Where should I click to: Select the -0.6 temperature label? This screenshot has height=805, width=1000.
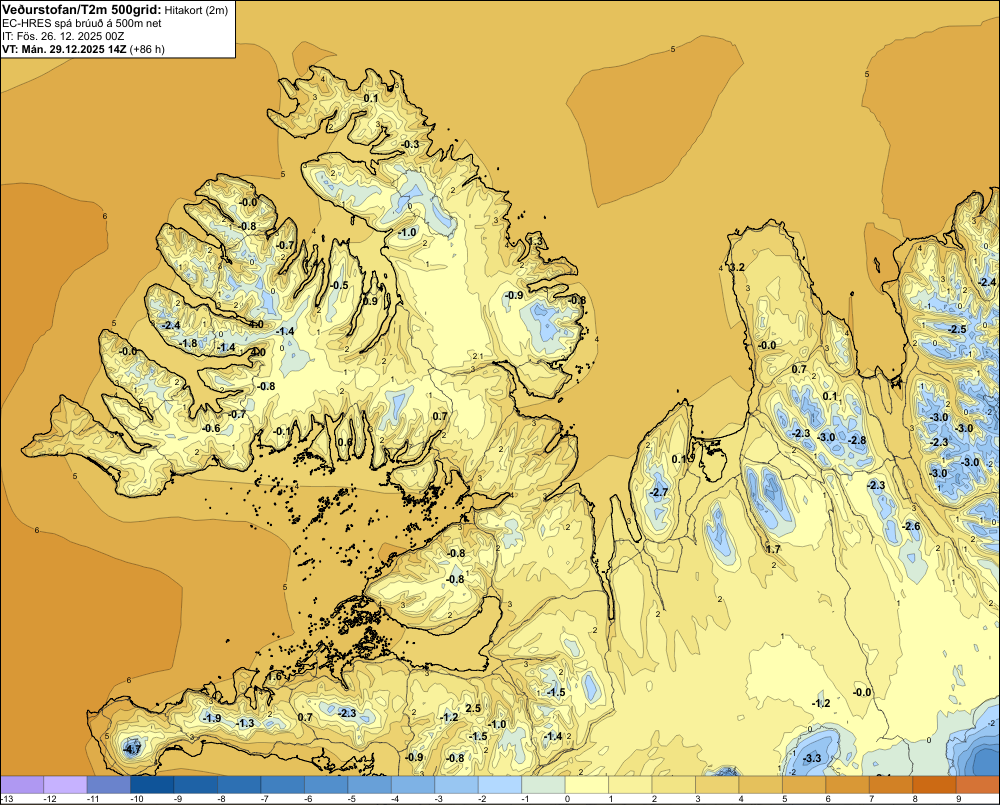pyautogui.click(x=211, y=428)
